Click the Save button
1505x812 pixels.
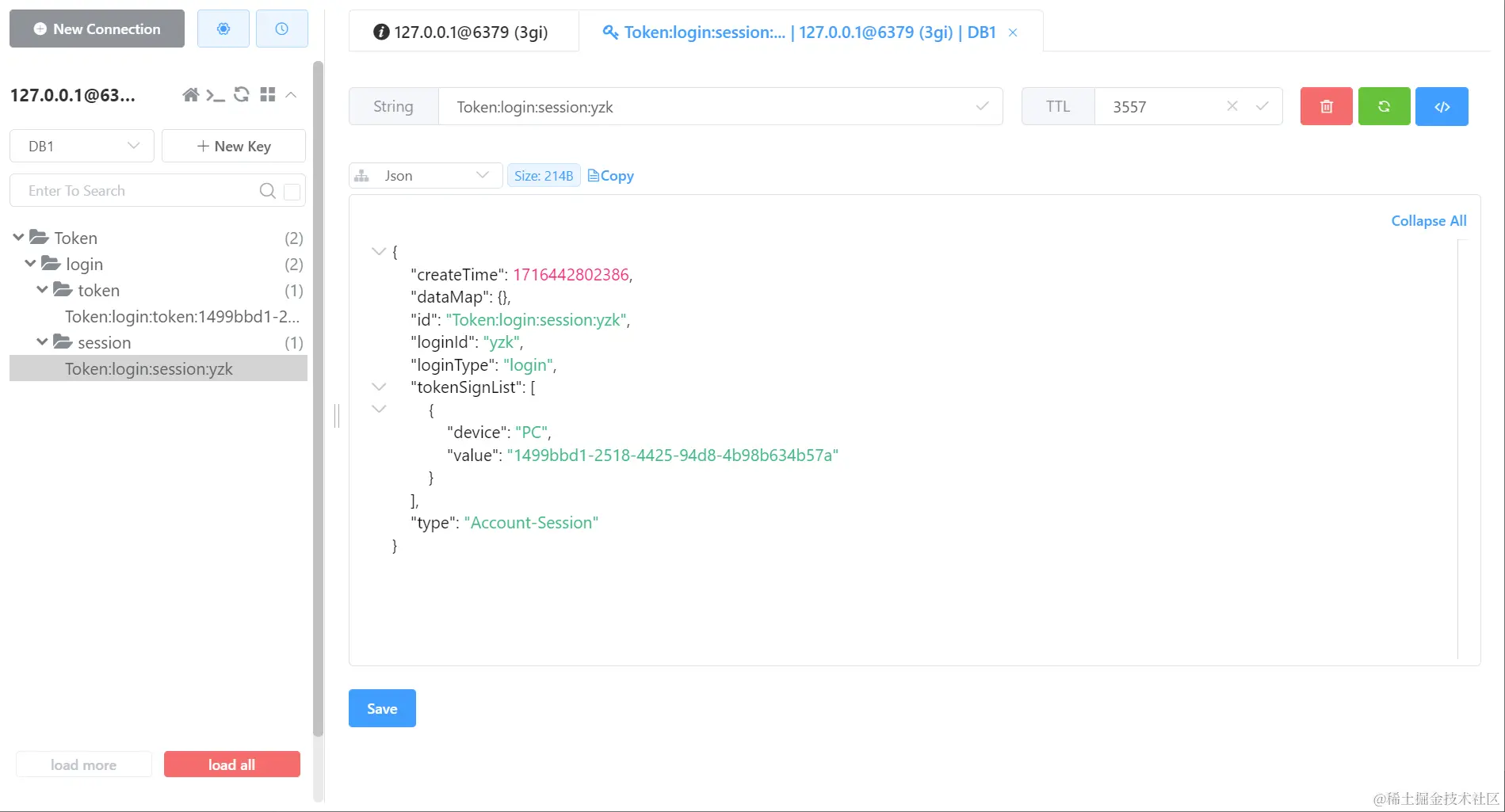(x=381, y=707)
